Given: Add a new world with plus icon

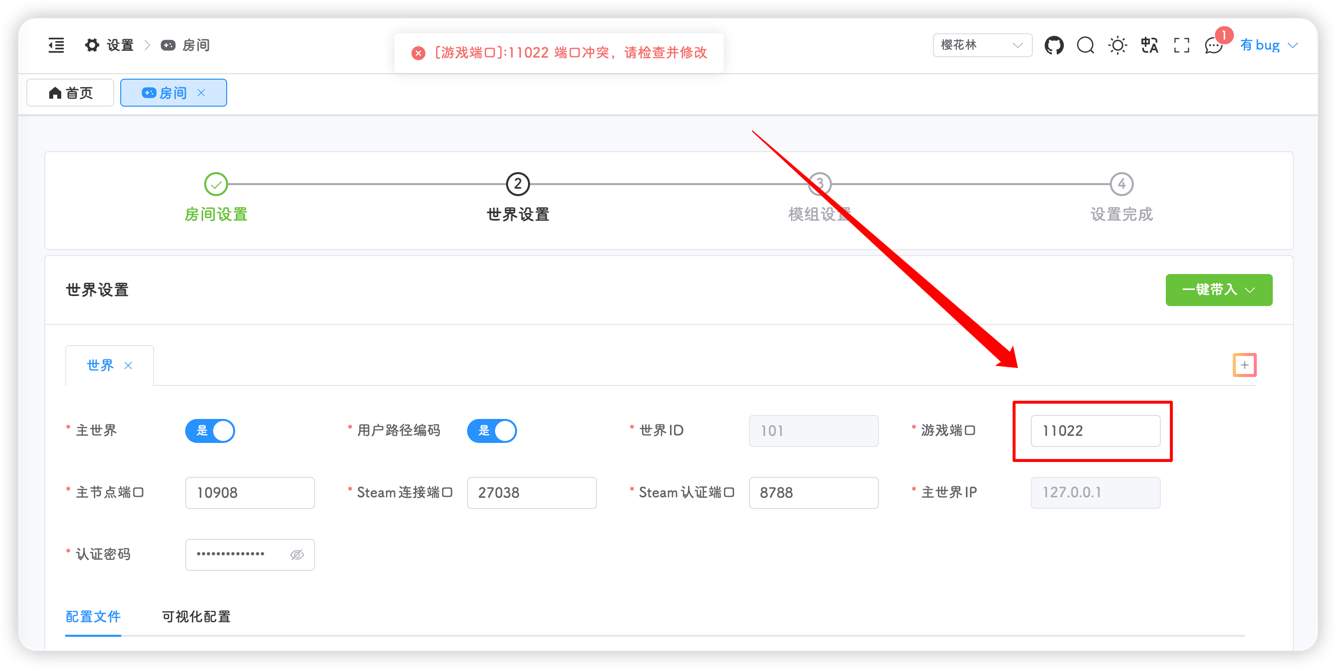Looking at the screenshot, I should [1245, 366].
